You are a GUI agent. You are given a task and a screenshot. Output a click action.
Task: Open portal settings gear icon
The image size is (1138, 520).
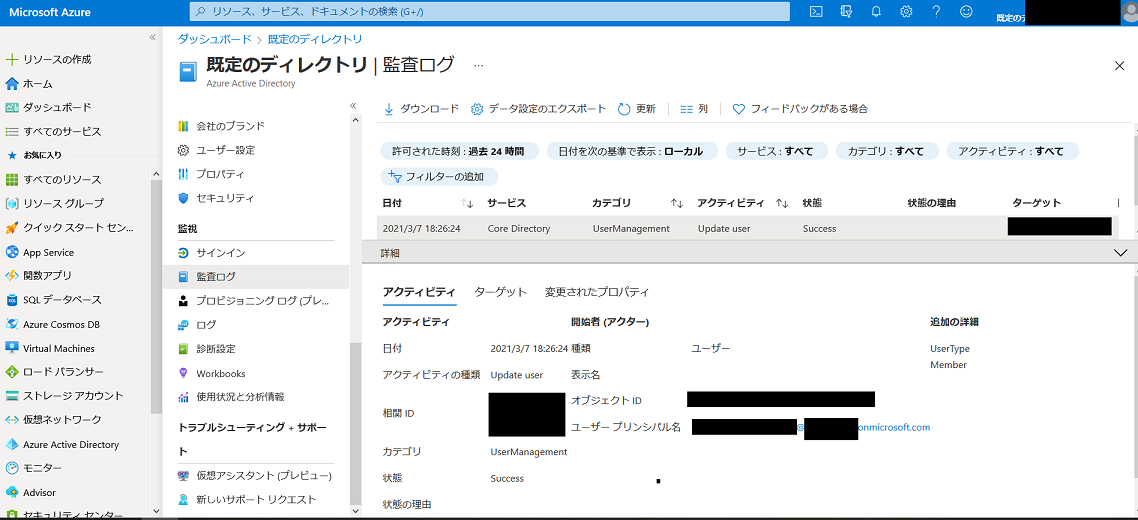click(x=906, y=12)
